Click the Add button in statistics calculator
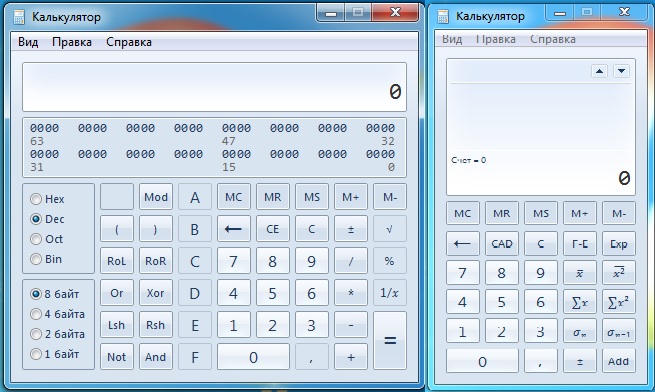 (619, 361)
